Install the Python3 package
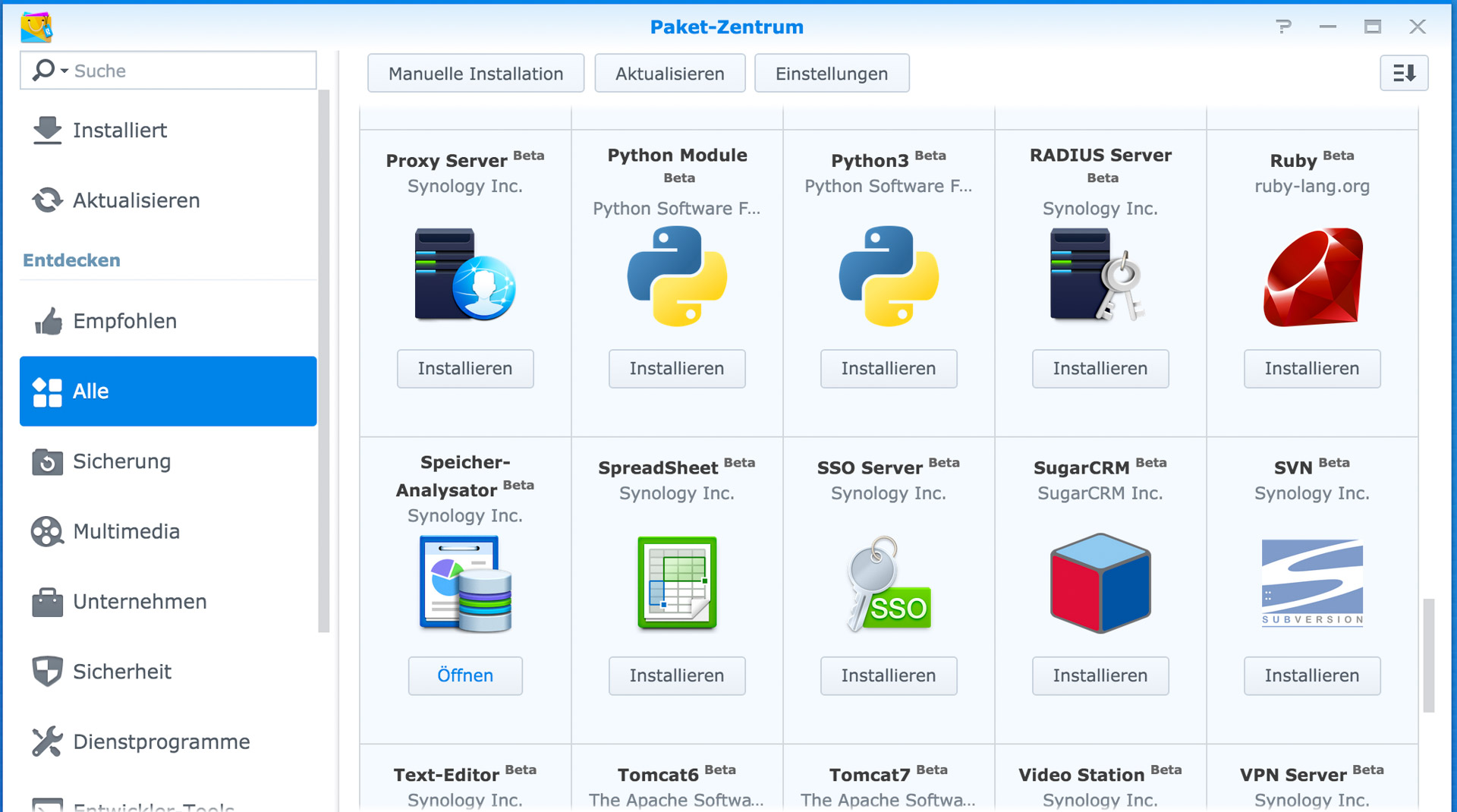1457x812 pixels. (x=889, y=369)
